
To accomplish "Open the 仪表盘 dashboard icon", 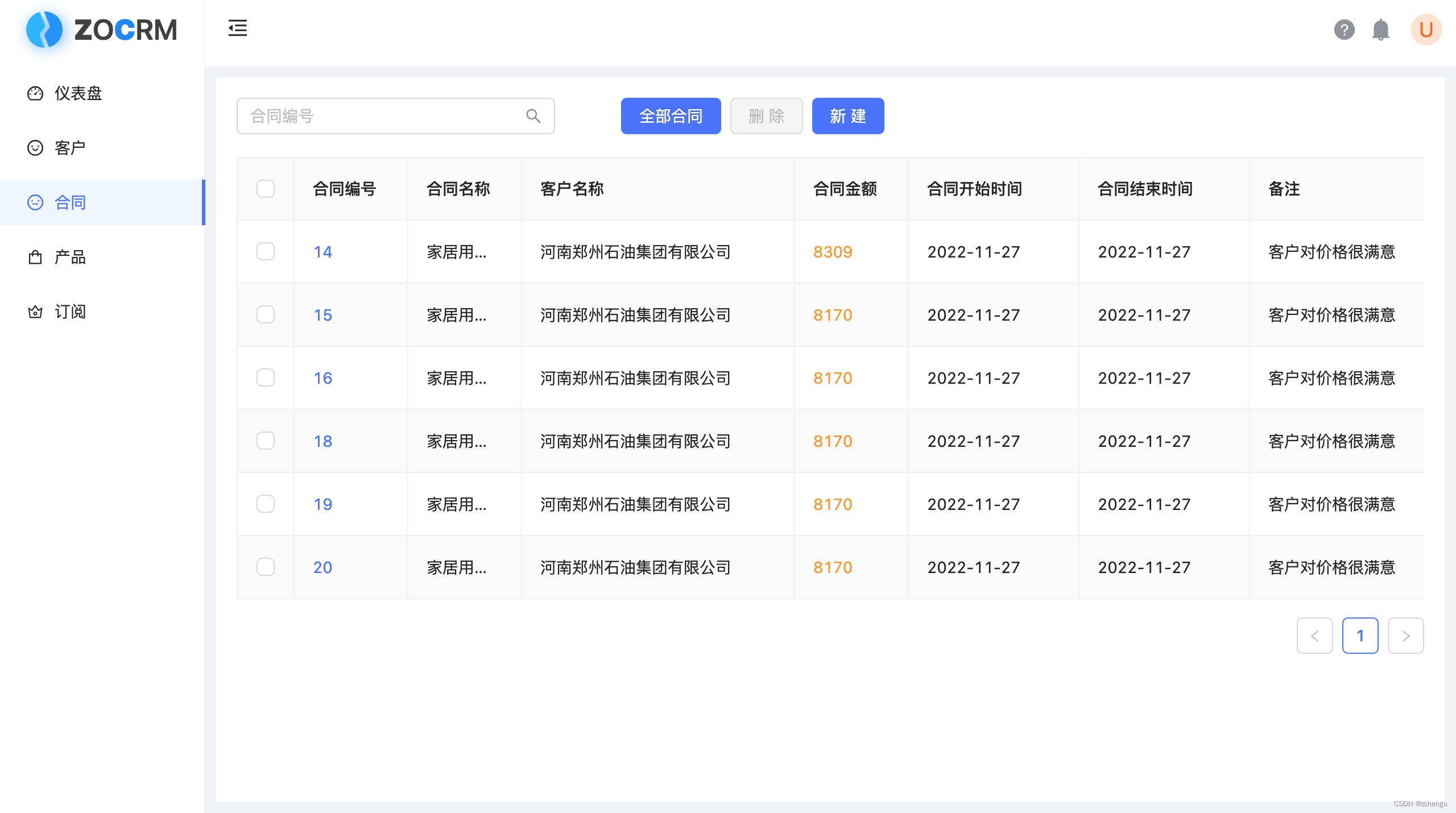I will [35, 93].
